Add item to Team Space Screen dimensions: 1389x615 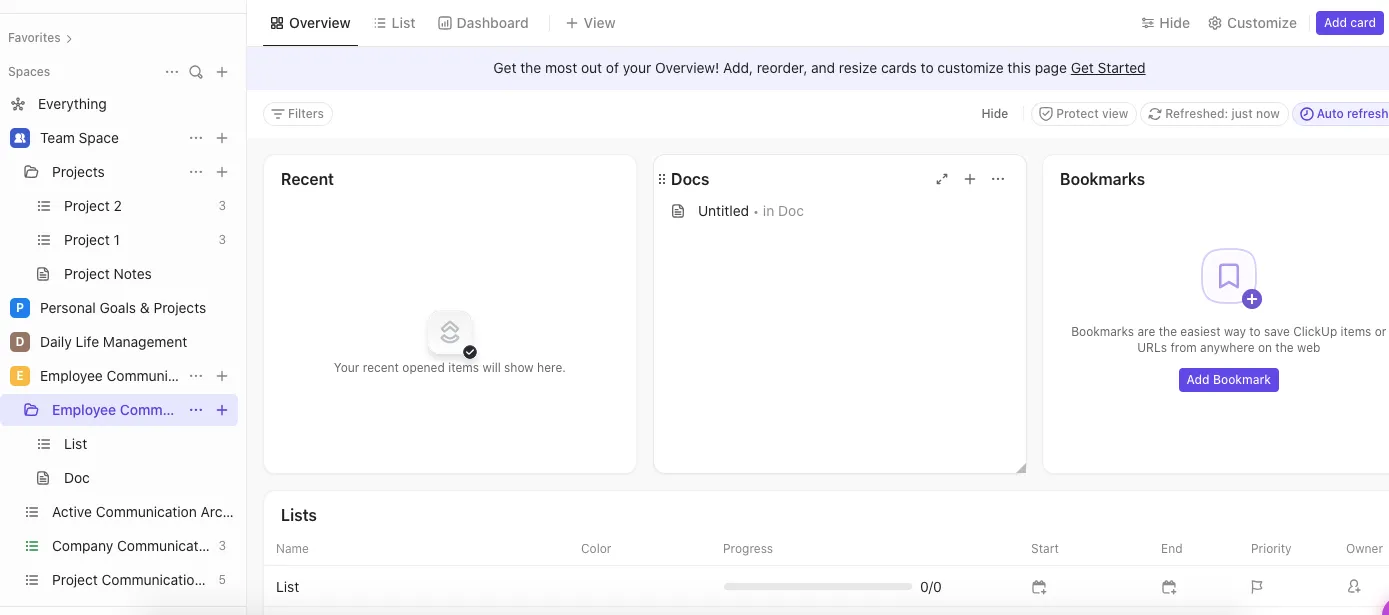point(222,138)
